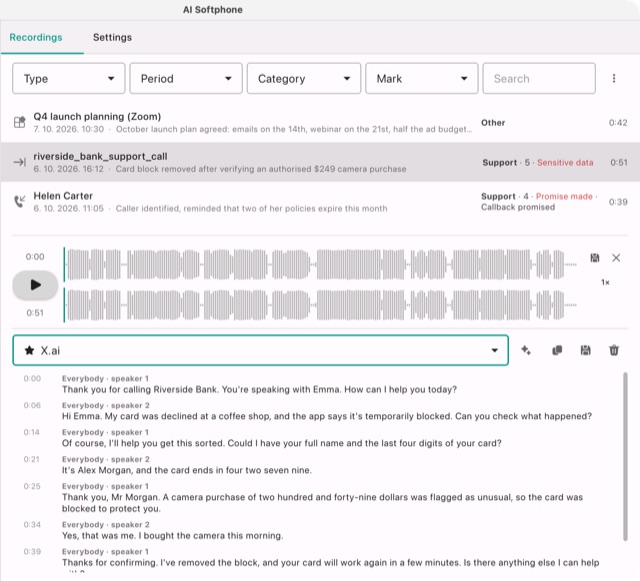640x581 pixels.
Task: Switch to the Recordings tab
Action: point(36,37)
